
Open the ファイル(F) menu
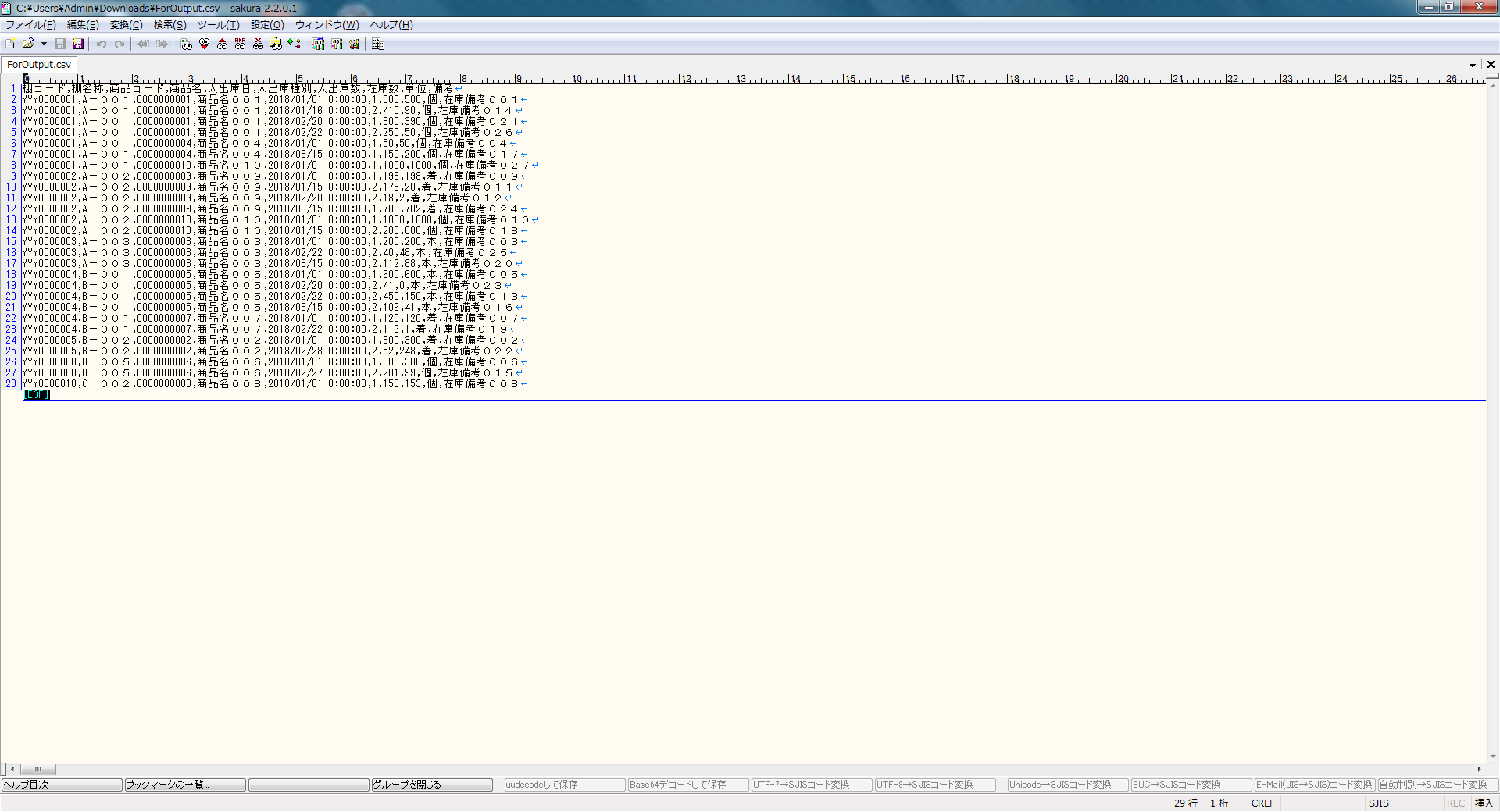pos(30,25)
